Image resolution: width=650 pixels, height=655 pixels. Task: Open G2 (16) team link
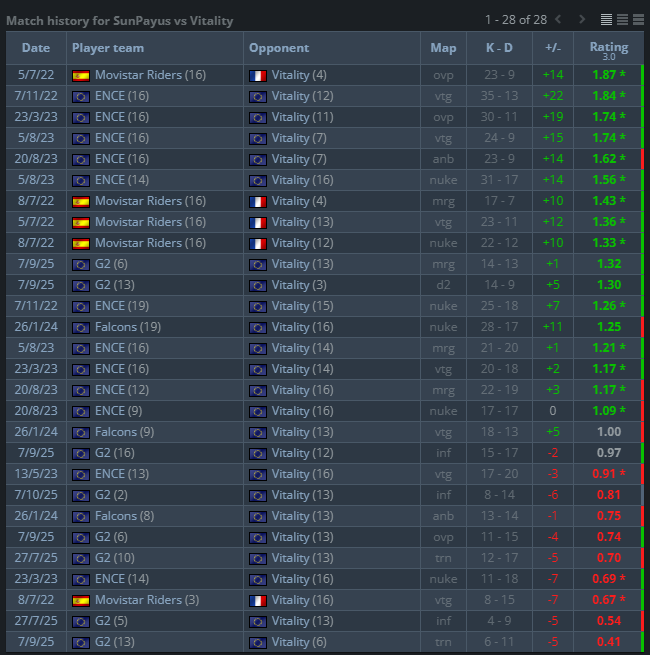[x=115, y=453]
